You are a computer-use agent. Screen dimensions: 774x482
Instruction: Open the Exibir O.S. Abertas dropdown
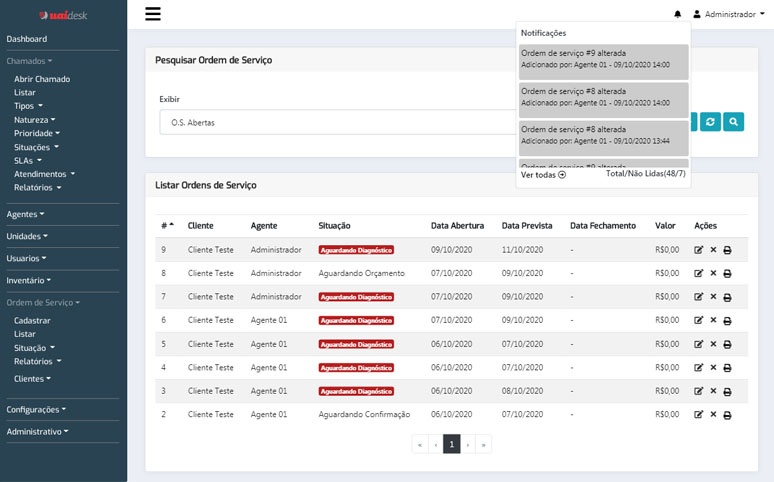coord(340,123)
